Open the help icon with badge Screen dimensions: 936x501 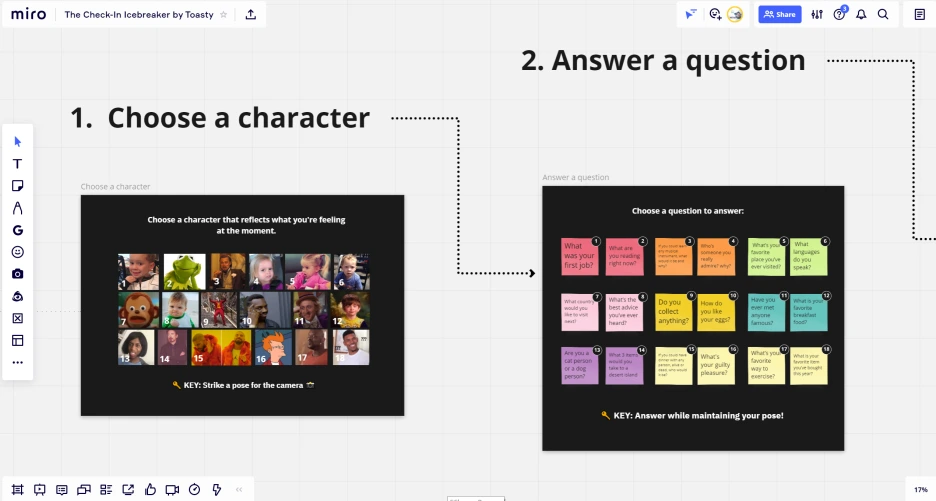click(839, 14)
